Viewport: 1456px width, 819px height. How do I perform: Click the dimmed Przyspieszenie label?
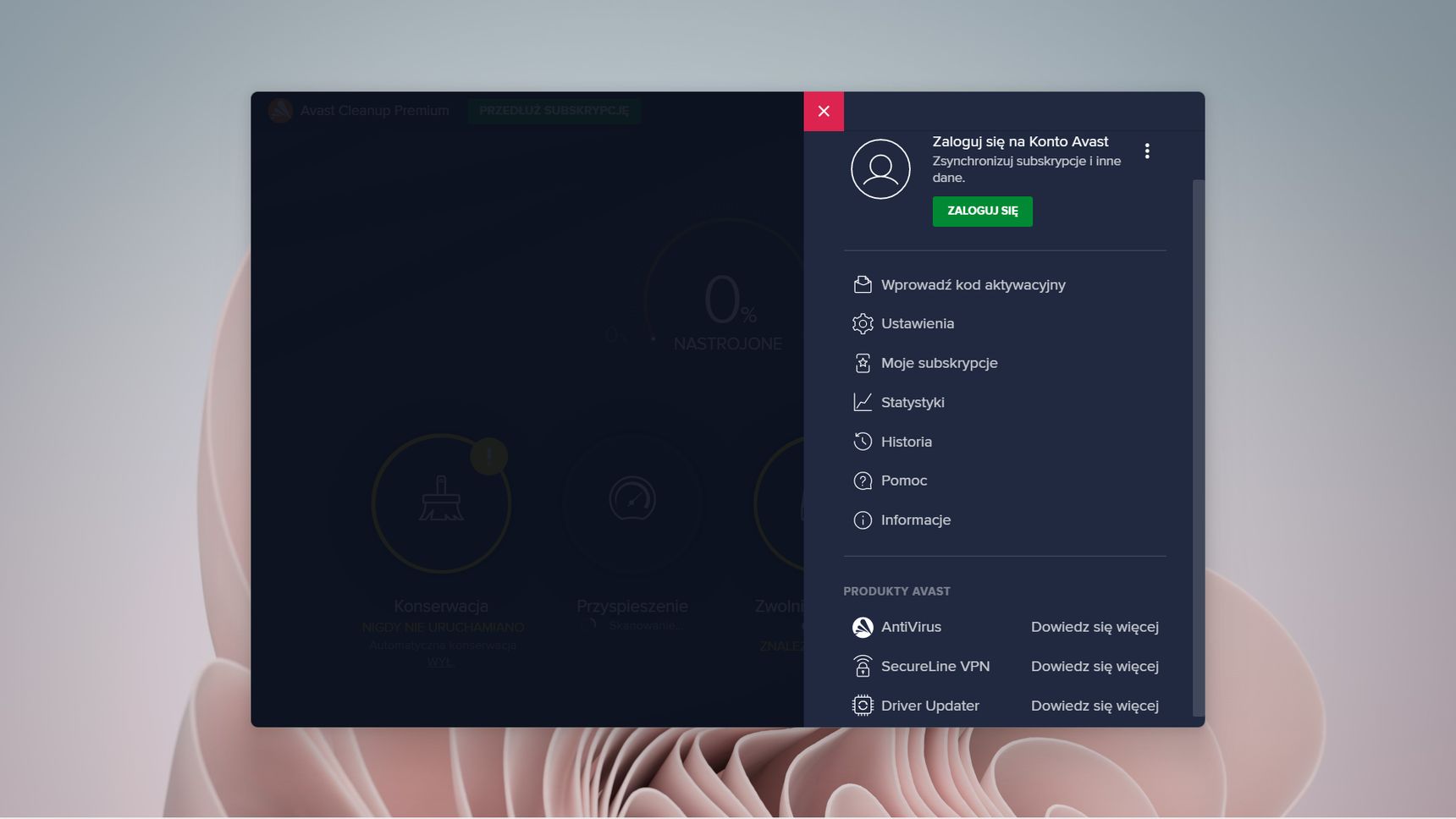tap(632, 606)
